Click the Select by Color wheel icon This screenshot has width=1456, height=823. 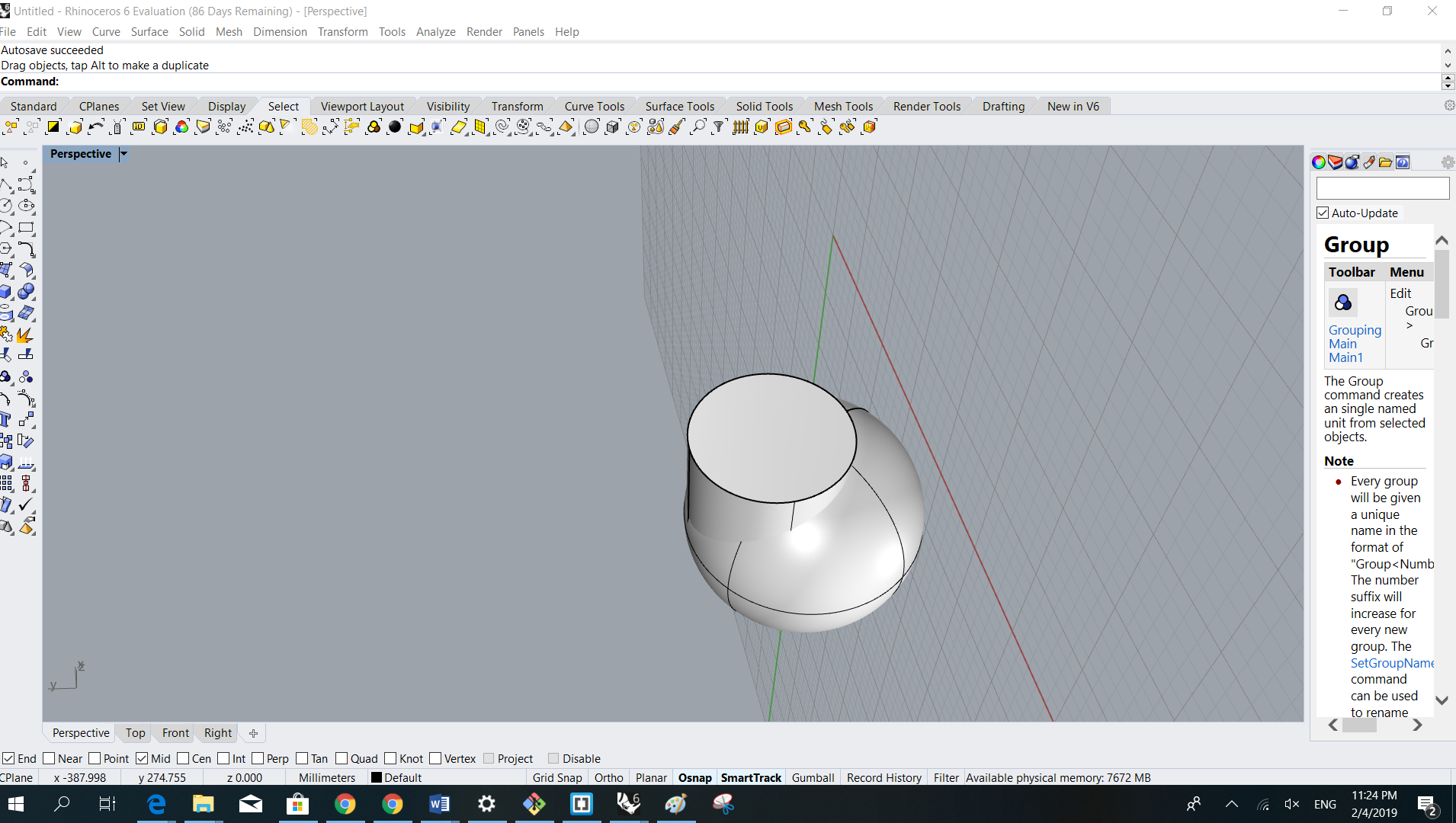pyautogui.click(x=181, y=127)
